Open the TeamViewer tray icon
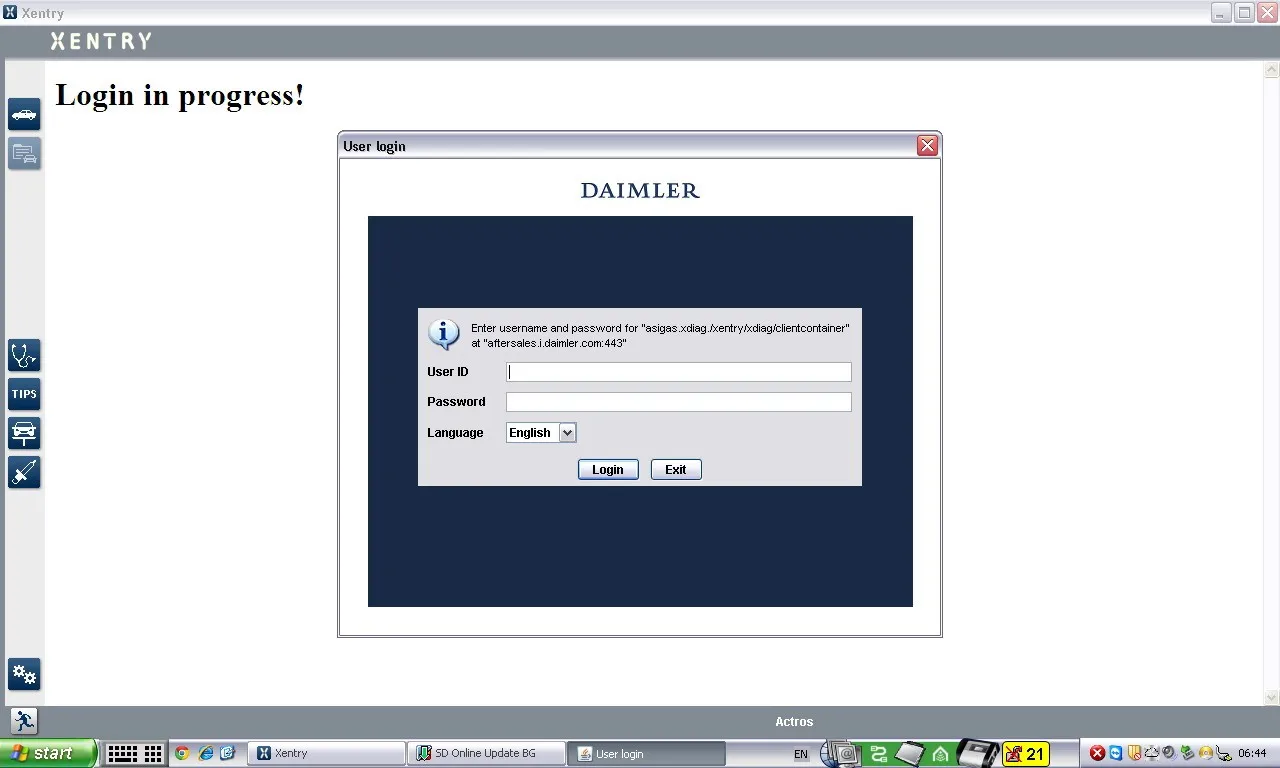Image resolution: width=1280 pixels, height=768 pixels. pos(1115,753)
